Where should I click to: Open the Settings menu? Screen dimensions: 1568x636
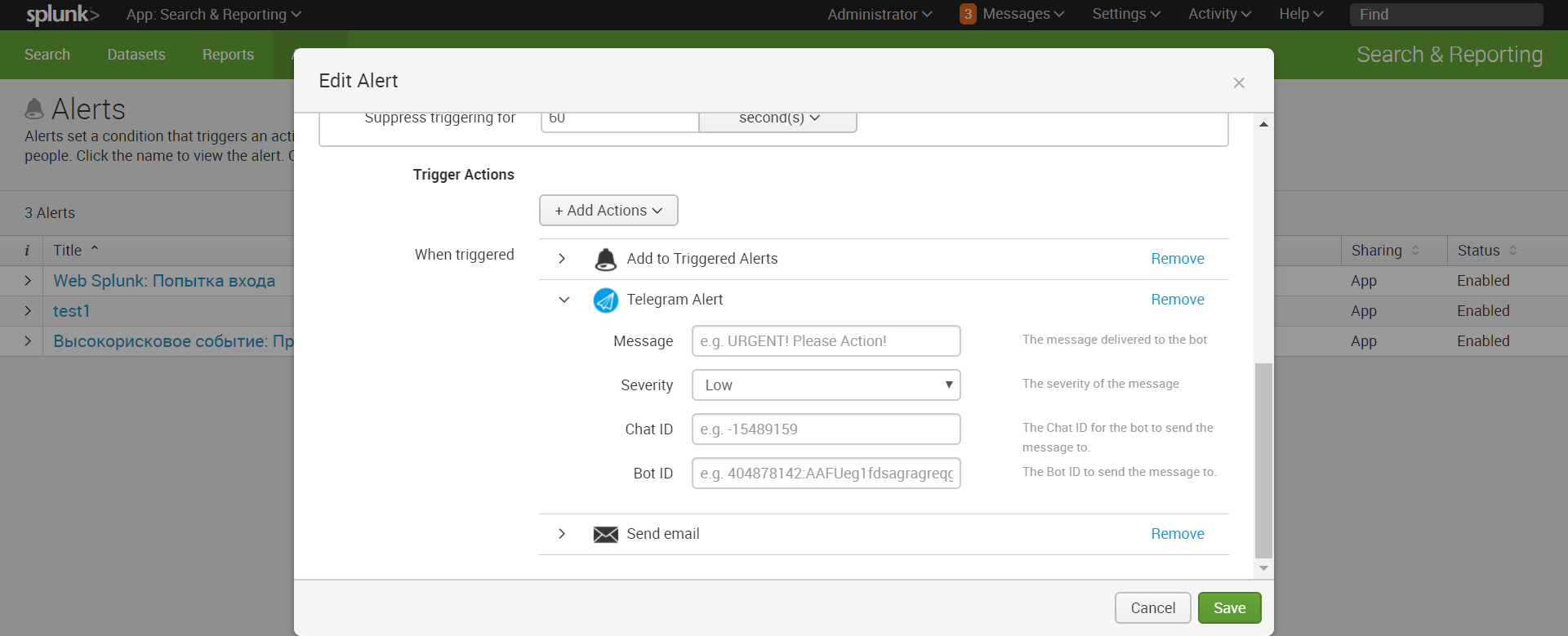click(1126, 14)
